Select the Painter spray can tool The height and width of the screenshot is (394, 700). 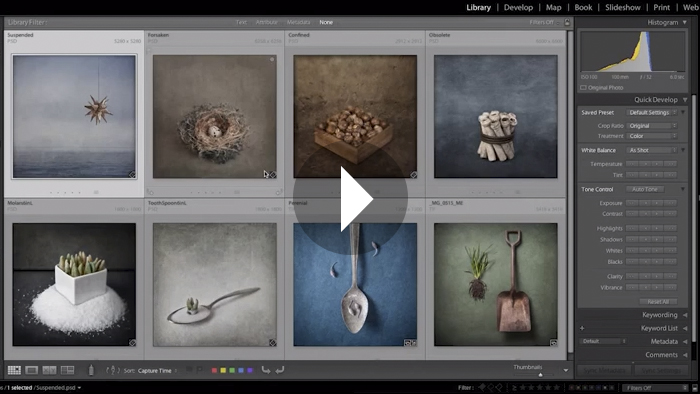91,370
